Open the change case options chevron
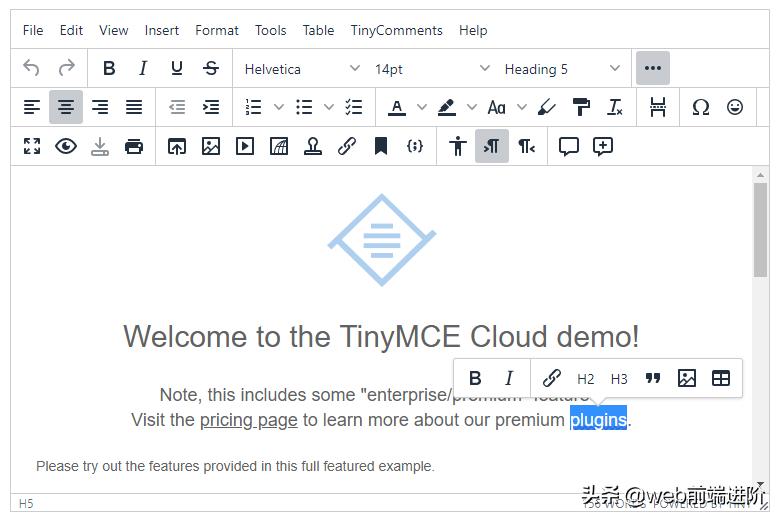This screenshot has width=780, height=520. (522, 107)
